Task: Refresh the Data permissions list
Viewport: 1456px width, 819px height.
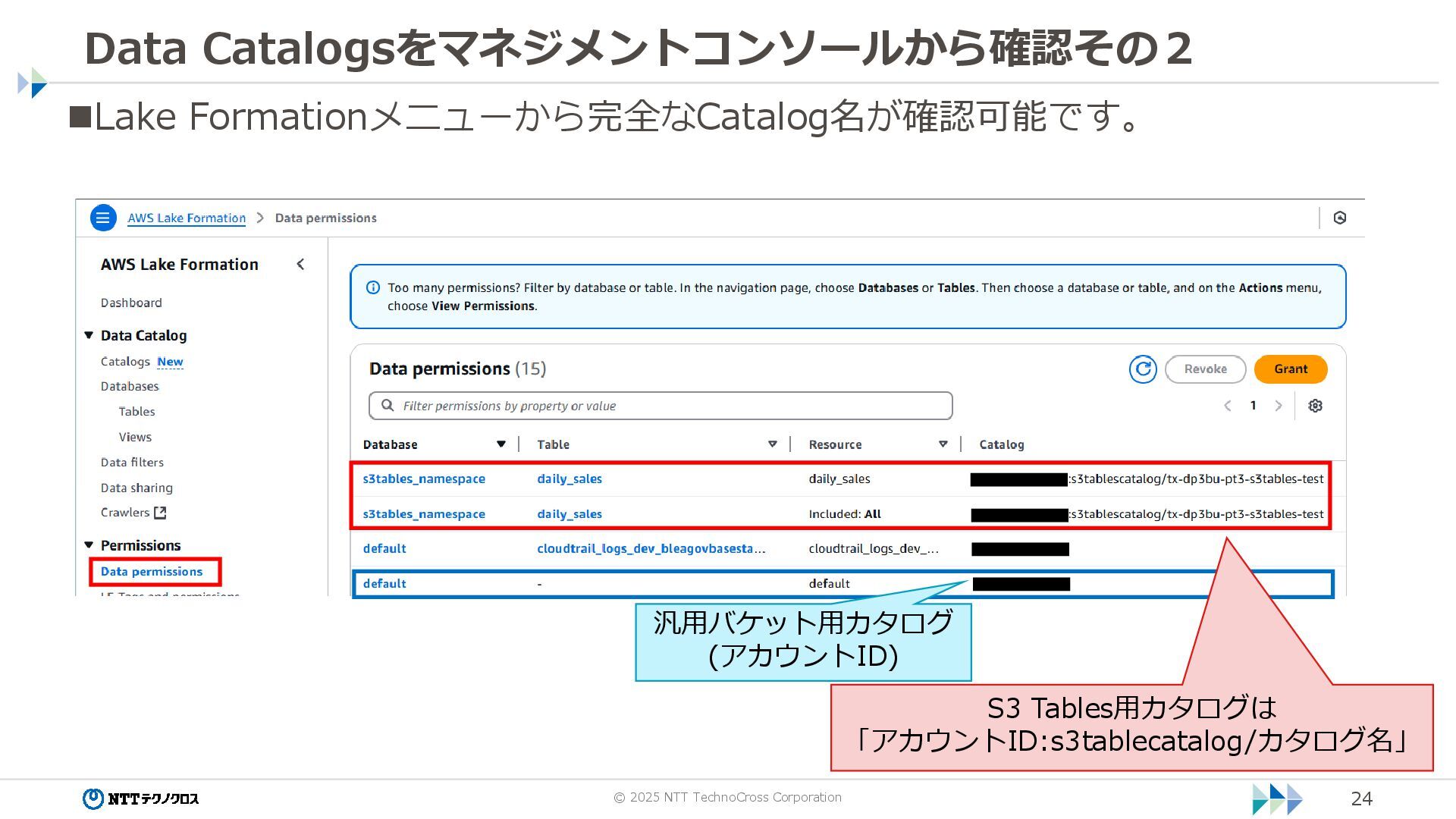Action: tap(1143, 369)
